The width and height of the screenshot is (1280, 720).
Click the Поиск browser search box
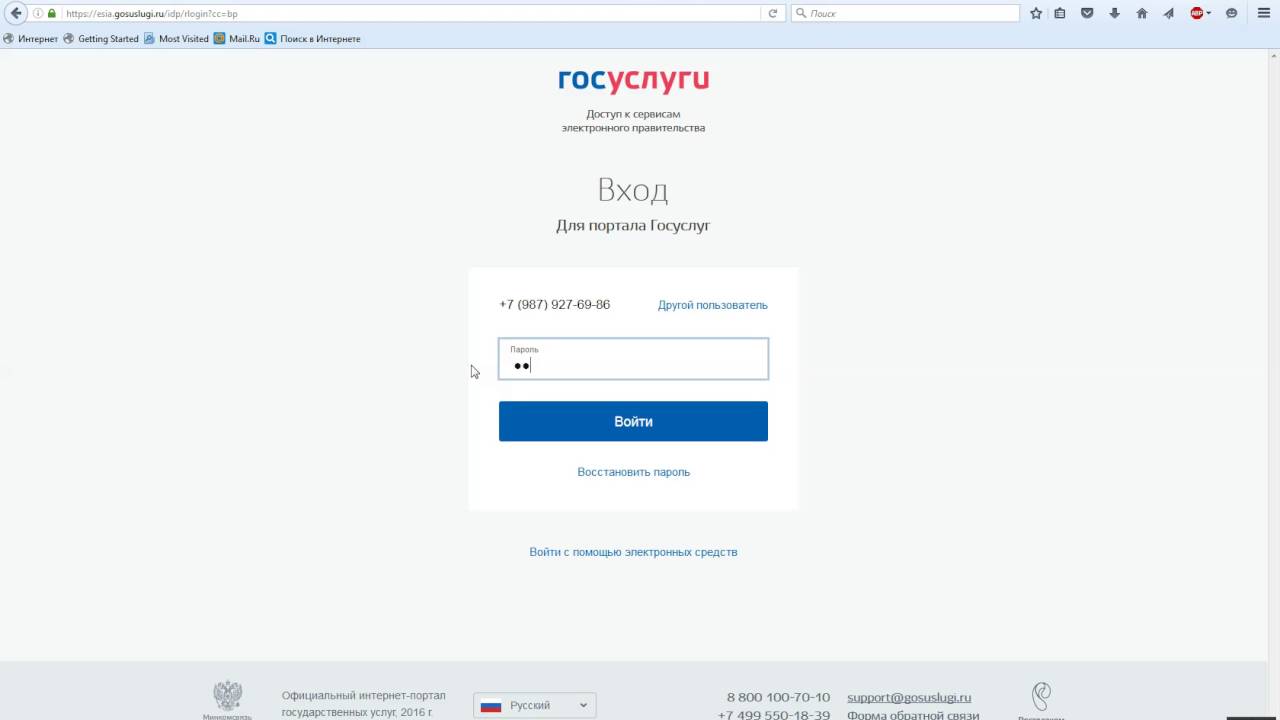click(905, 14)
